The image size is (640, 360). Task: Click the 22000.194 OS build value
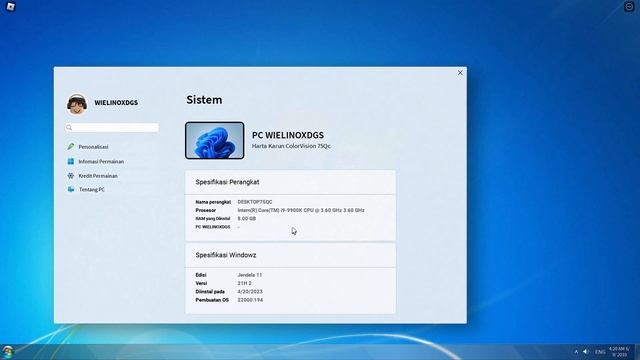pyautogui.click(x=250, y=300)
